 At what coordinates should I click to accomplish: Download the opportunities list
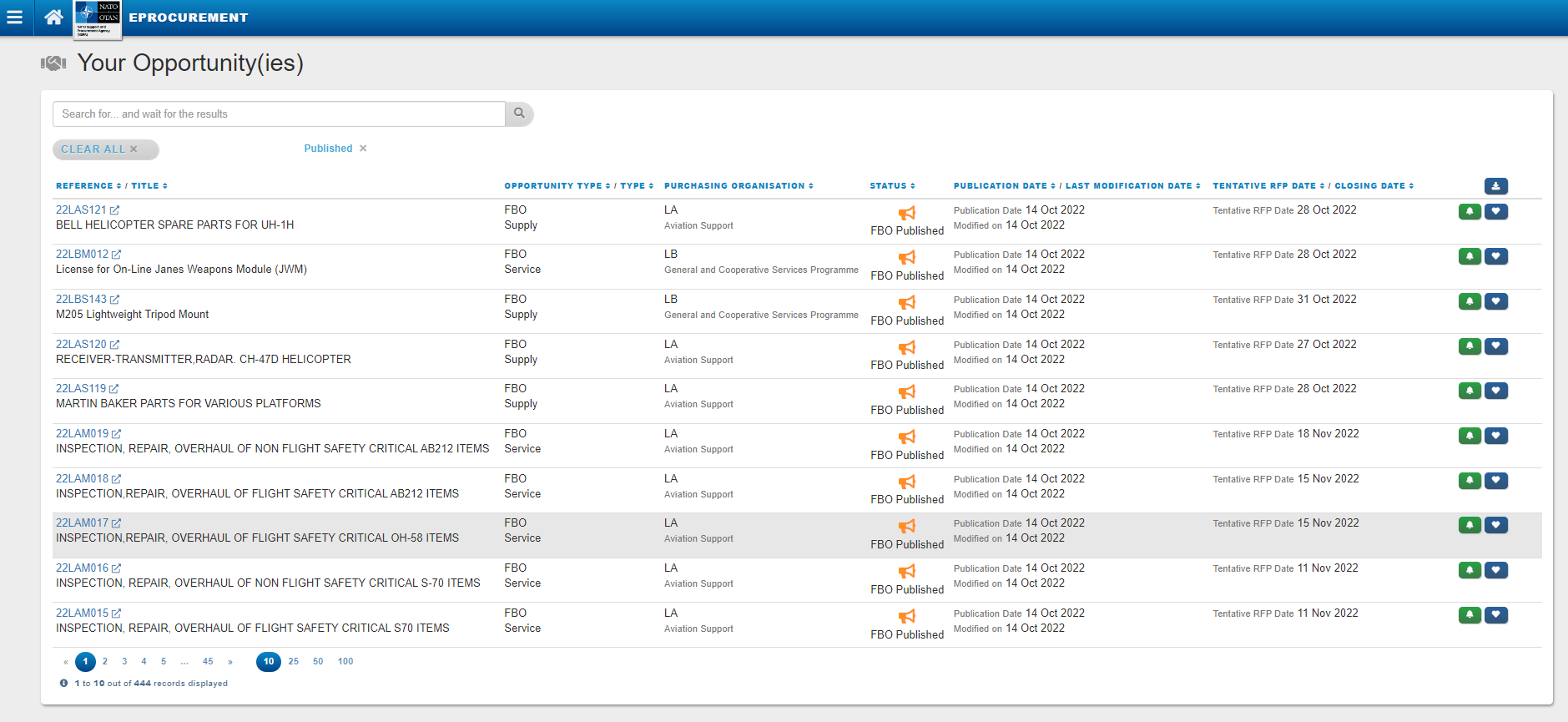1495,186
